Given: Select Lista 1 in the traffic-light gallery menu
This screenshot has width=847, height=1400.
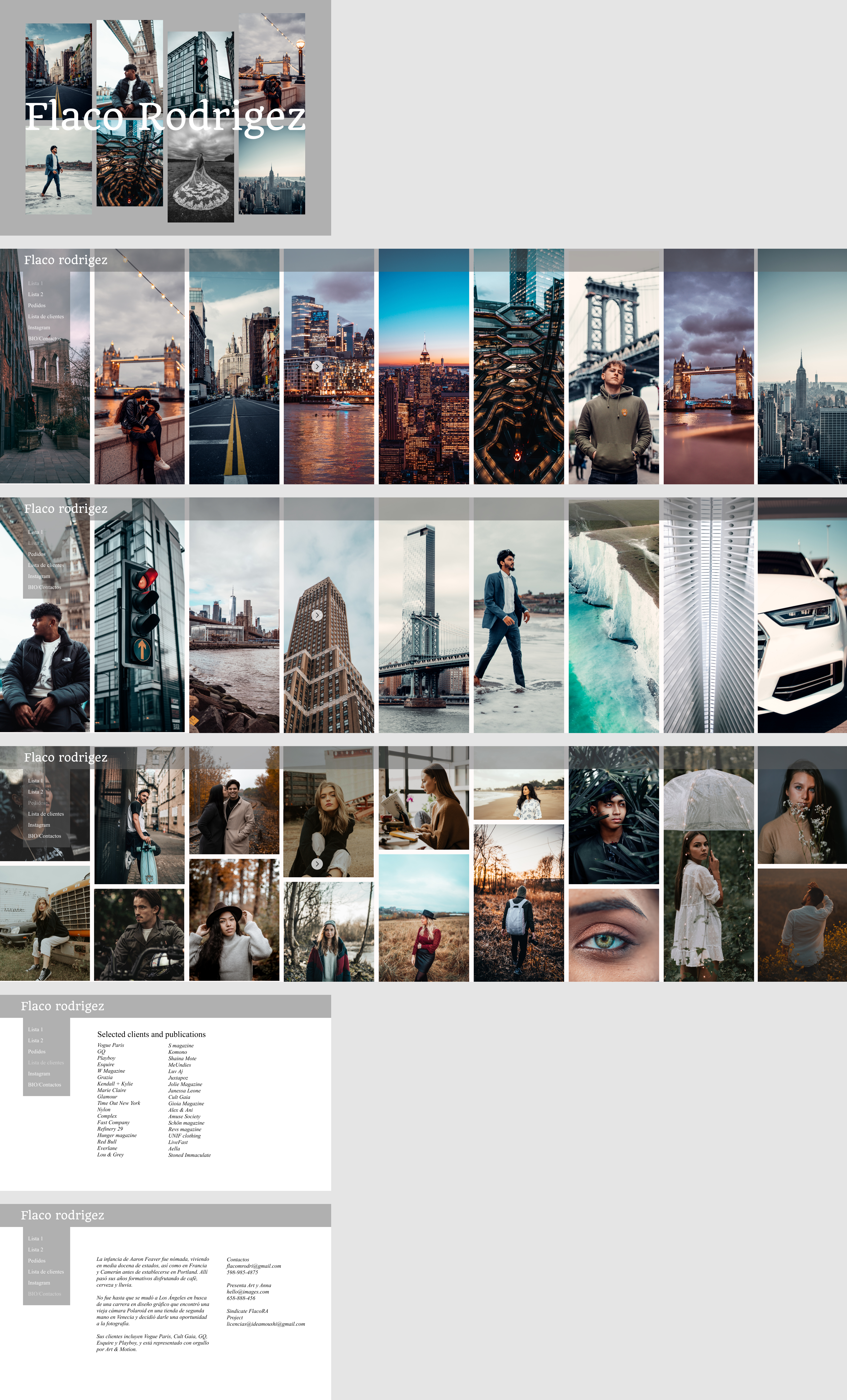Looking at the screenshot, I should pos(36,532).
